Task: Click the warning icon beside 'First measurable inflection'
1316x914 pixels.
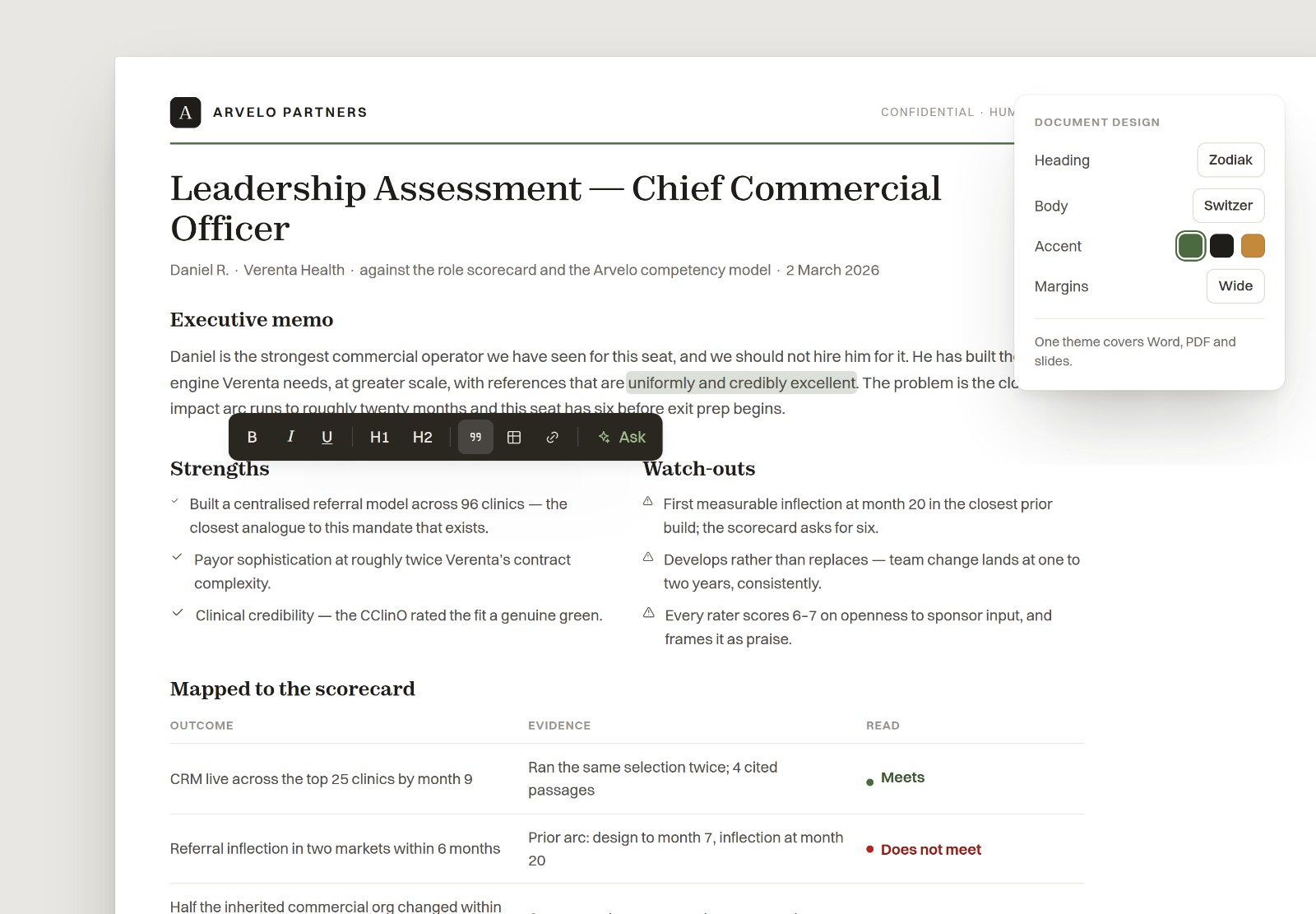Action: coord(648,501)
